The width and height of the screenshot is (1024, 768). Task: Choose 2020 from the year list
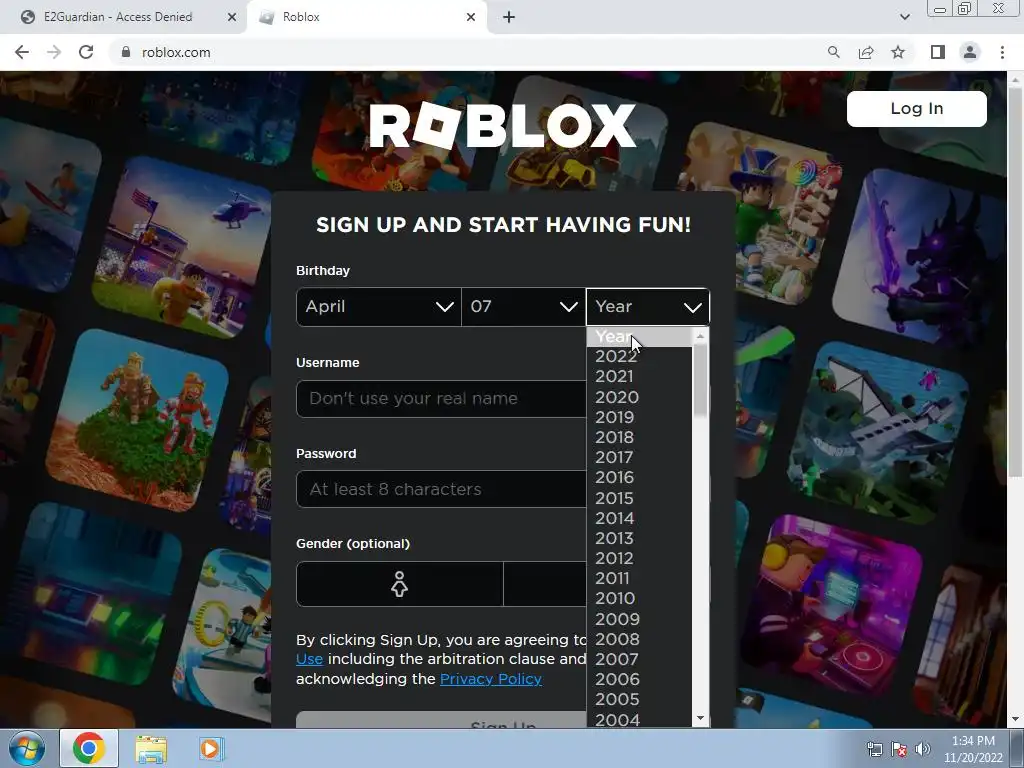[639, 397]
